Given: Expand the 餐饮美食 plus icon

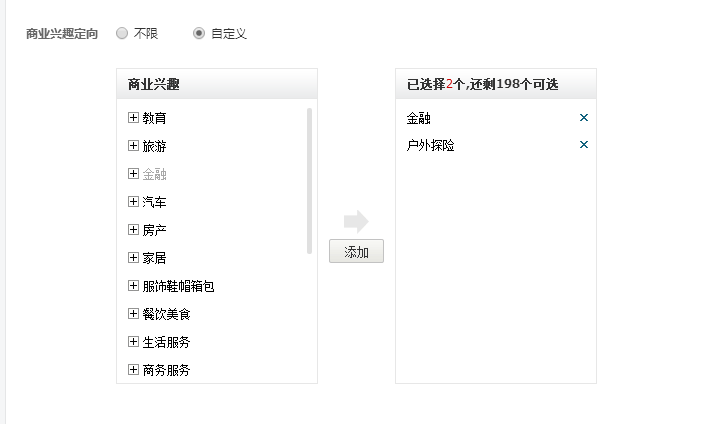Looking at the screenshot, I should pos(133,314).
